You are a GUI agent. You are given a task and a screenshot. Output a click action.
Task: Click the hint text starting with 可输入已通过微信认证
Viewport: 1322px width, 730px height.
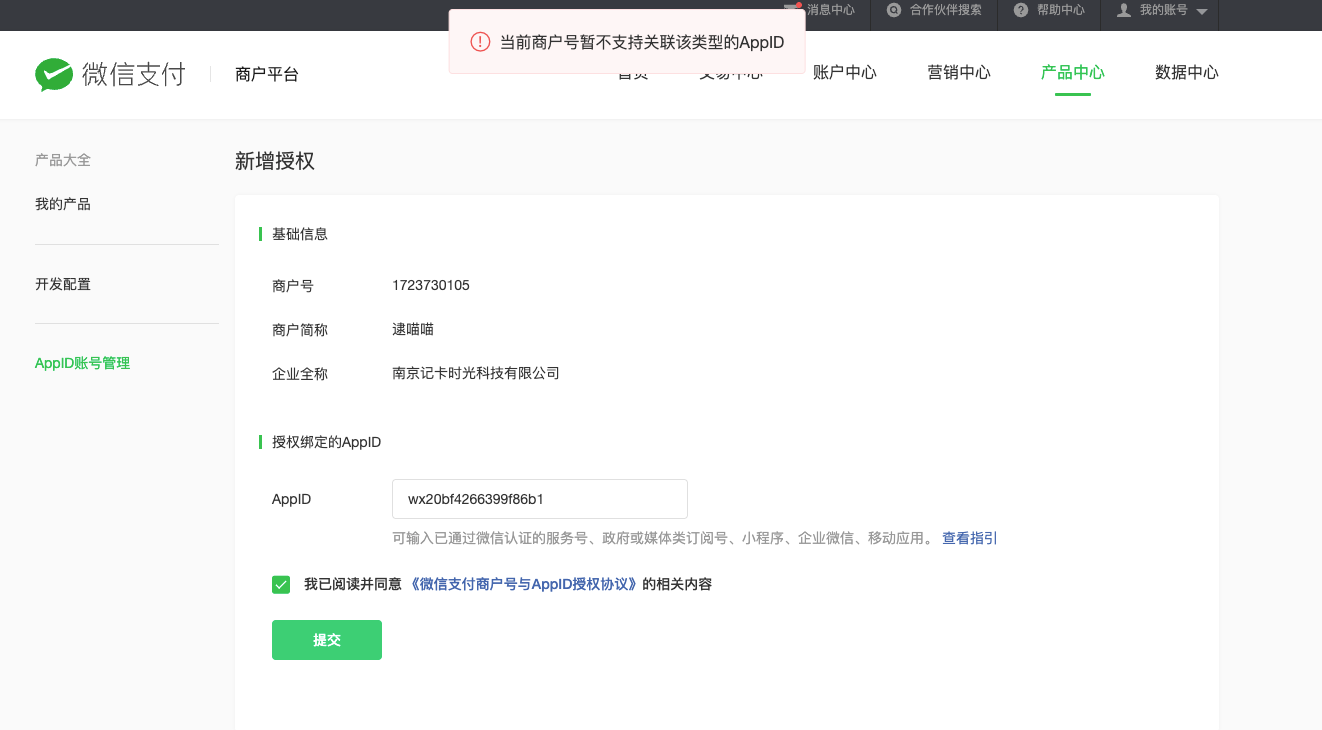pos(663,538)
